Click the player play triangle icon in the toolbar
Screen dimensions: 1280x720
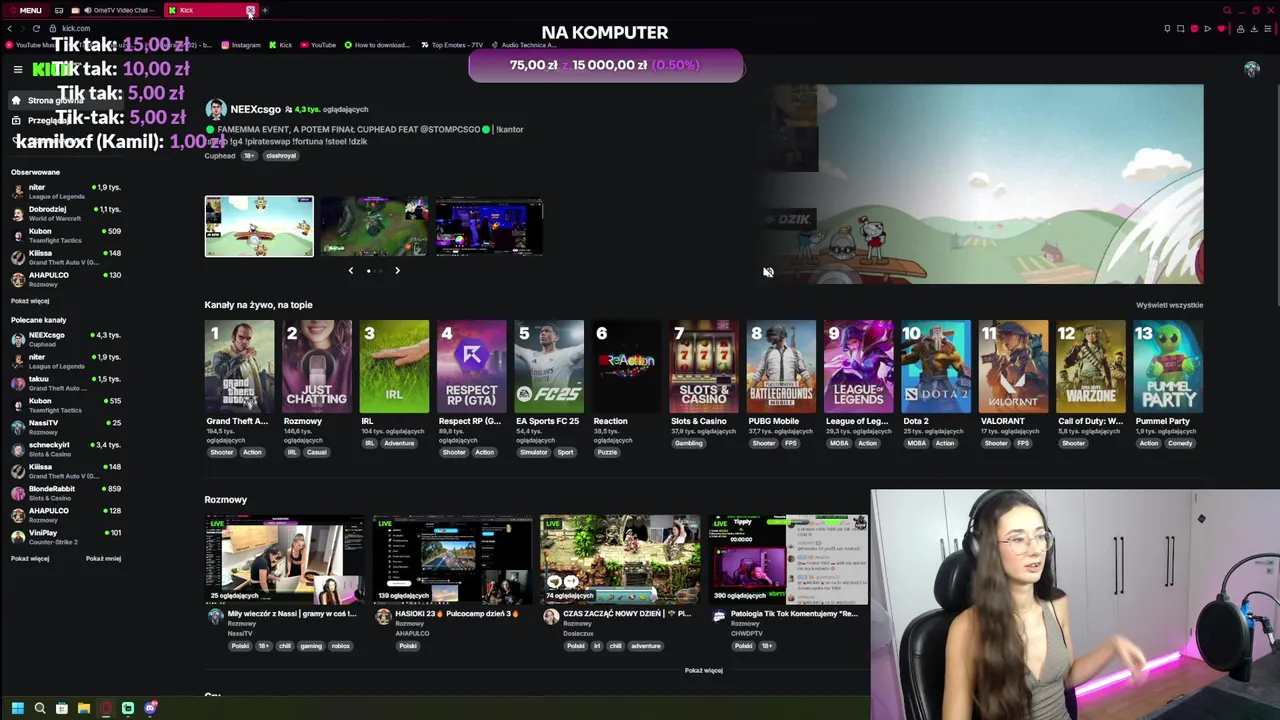(x=1207, y=29)
